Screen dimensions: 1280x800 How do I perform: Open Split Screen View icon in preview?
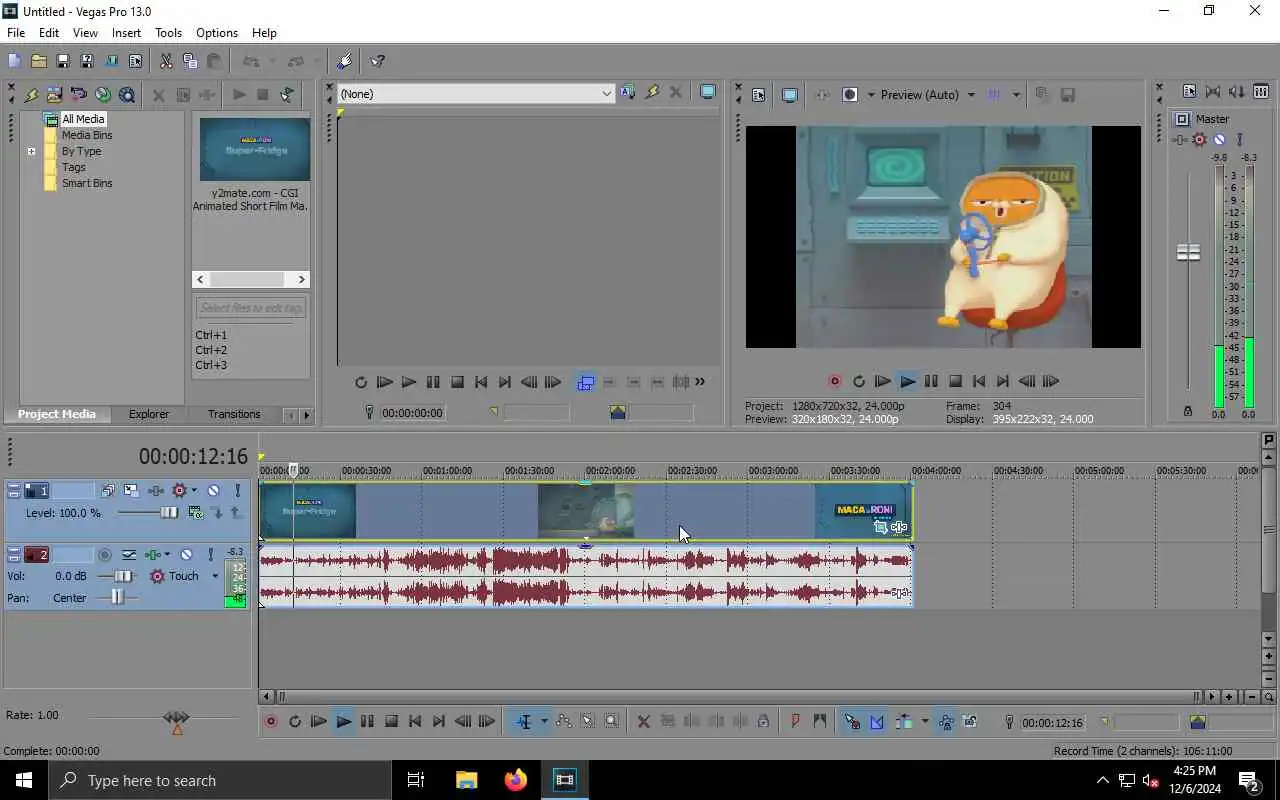850,95
